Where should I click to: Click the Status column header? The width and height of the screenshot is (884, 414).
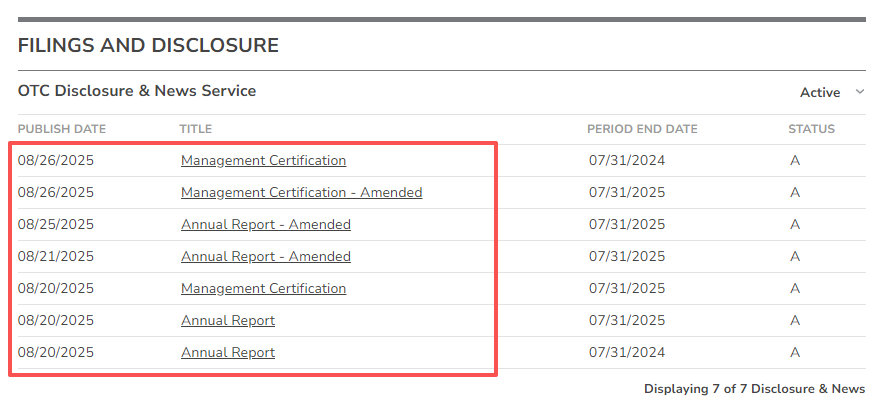(811, 129)
